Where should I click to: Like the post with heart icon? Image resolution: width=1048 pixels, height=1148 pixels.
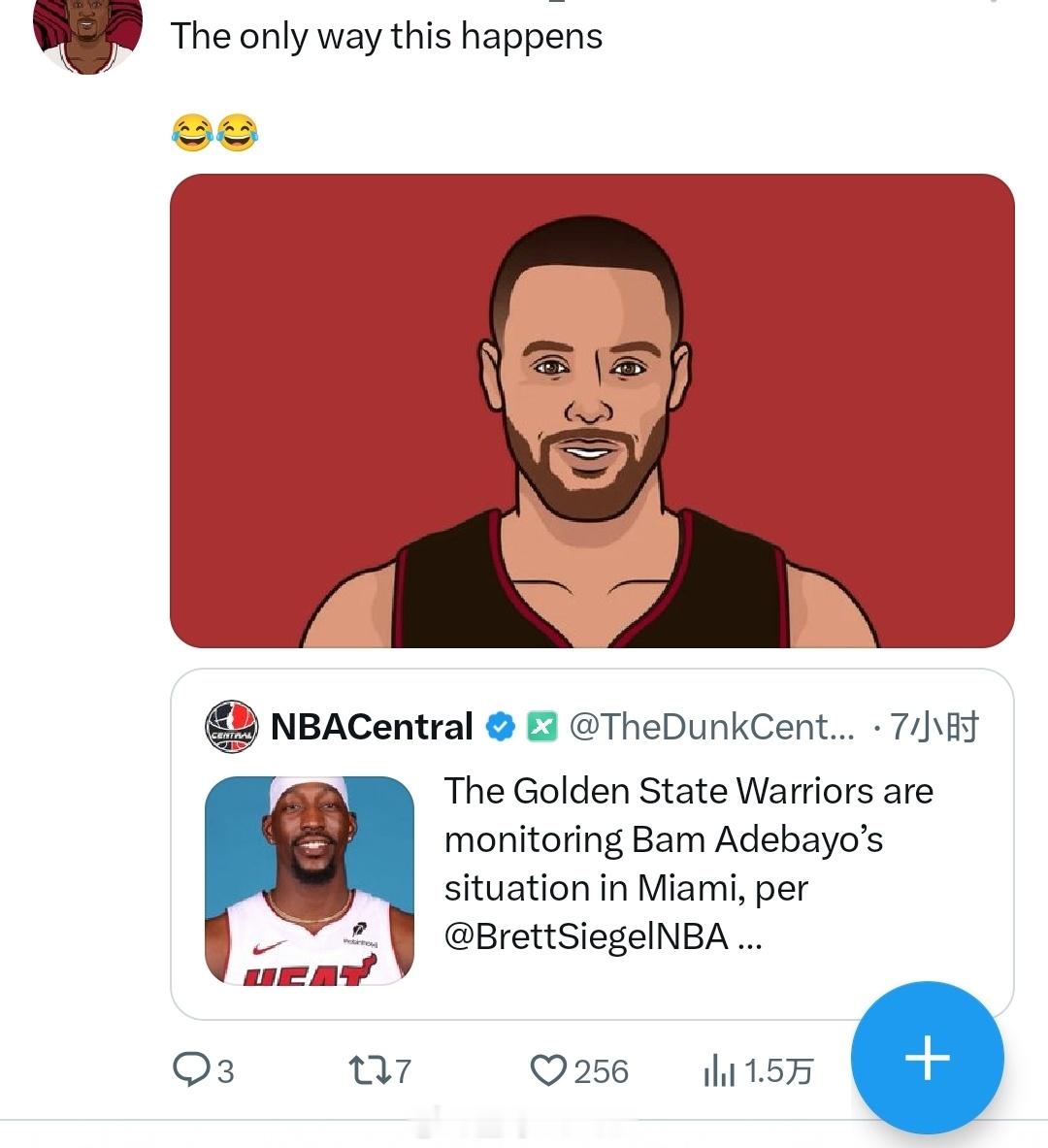pyautogui.click(x=548, y=1069)
